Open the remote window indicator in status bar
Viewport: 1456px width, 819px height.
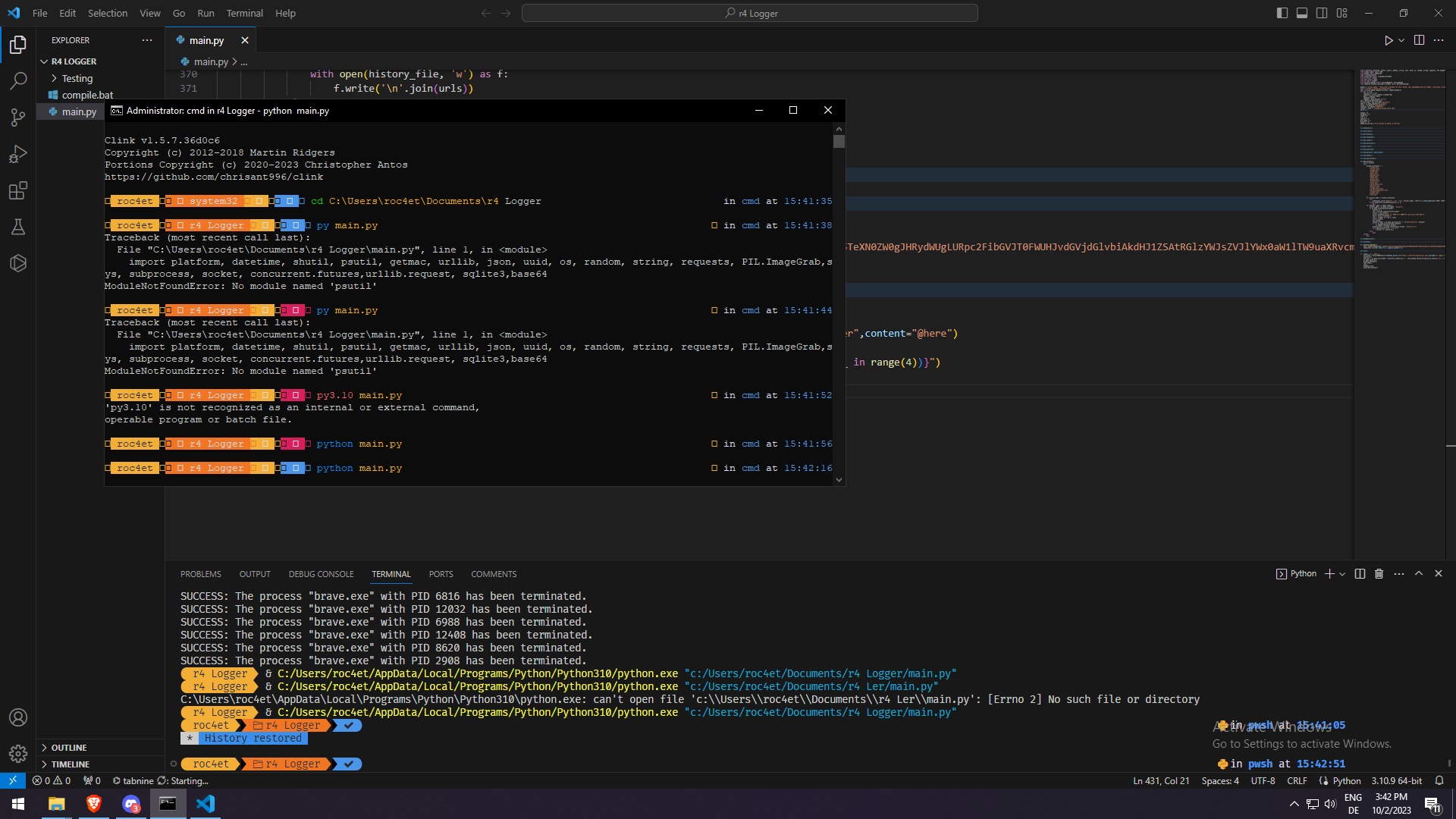(x=13, y=780)
